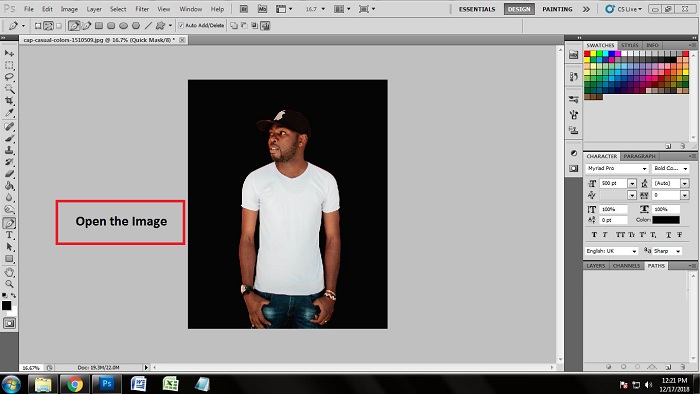Open the Filter menu
The image size is (700, 394).
tap(142, 9)
